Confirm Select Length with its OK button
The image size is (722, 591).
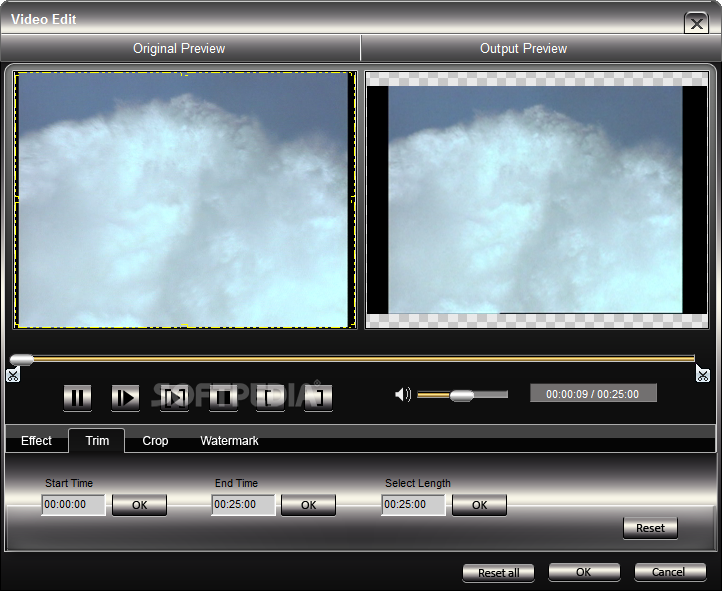(x=479, y=505)
